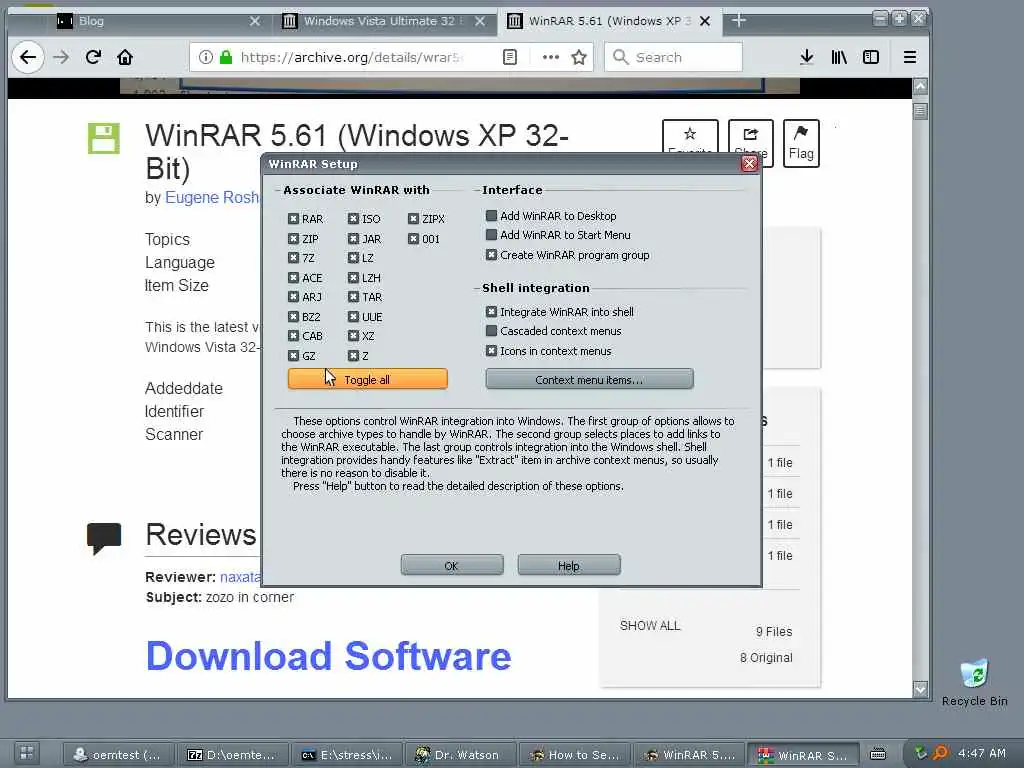Enable Cascaded context menus option
1024x768 pixels.
pyautogui.click(x=492, y=331)
